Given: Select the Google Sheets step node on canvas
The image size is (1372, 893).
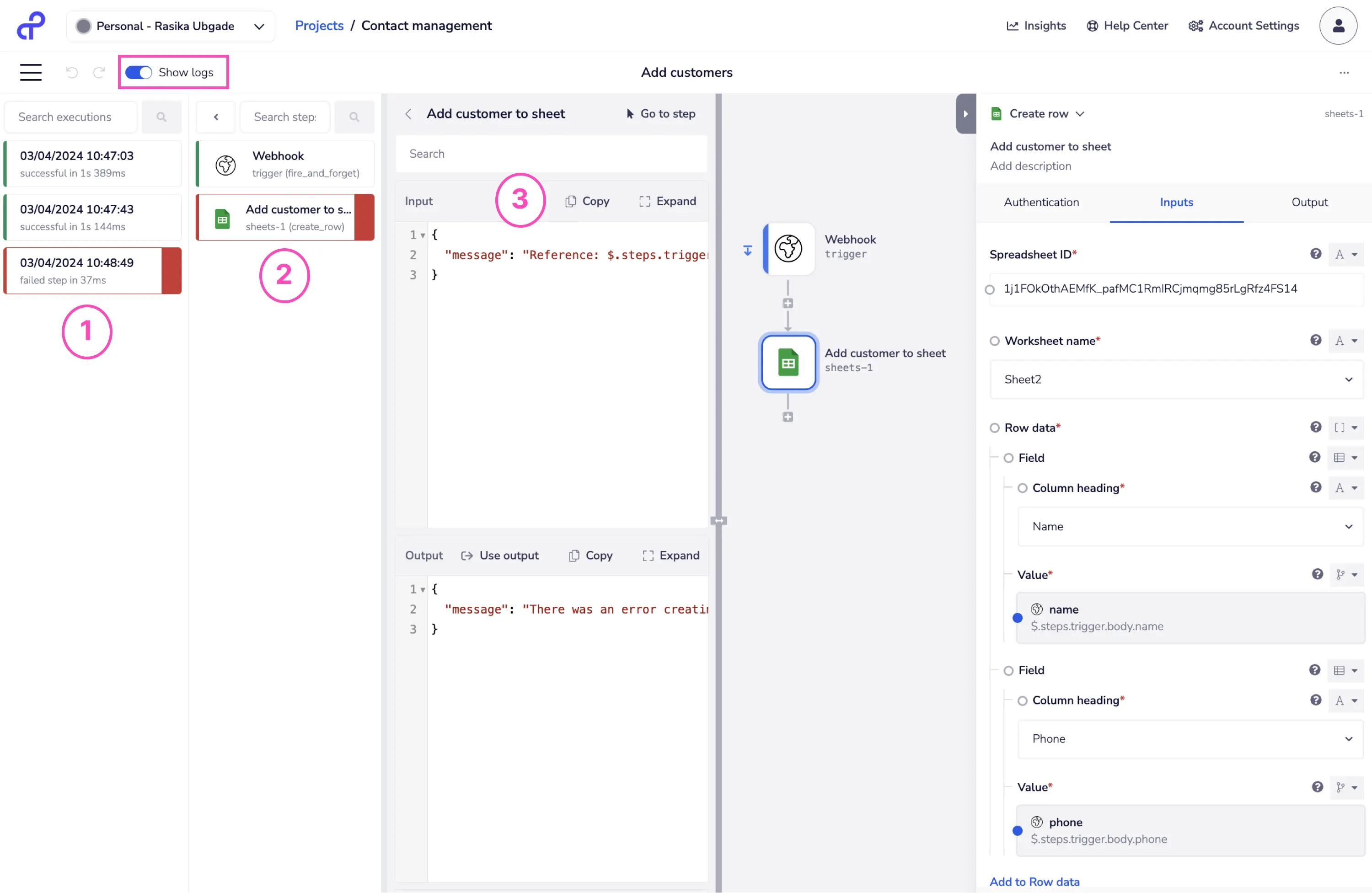Looking at the screenshot, I should [x=788, y=363].
